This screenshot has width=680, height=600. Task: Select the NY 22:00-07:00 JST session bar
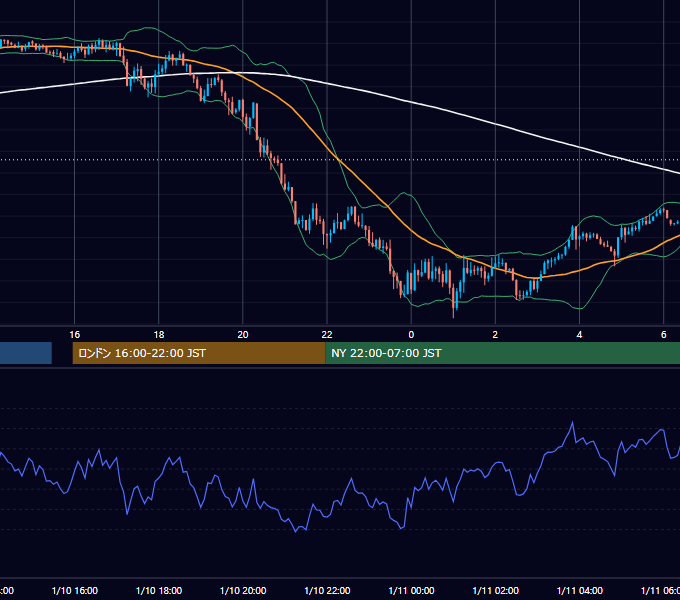(x=502, y=353)
